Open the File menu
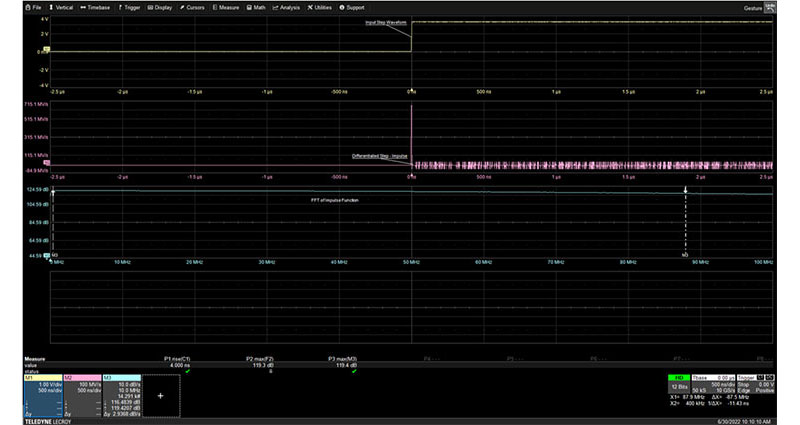The height and width of the screenshot is (425, 800). [x=33, y=6]
